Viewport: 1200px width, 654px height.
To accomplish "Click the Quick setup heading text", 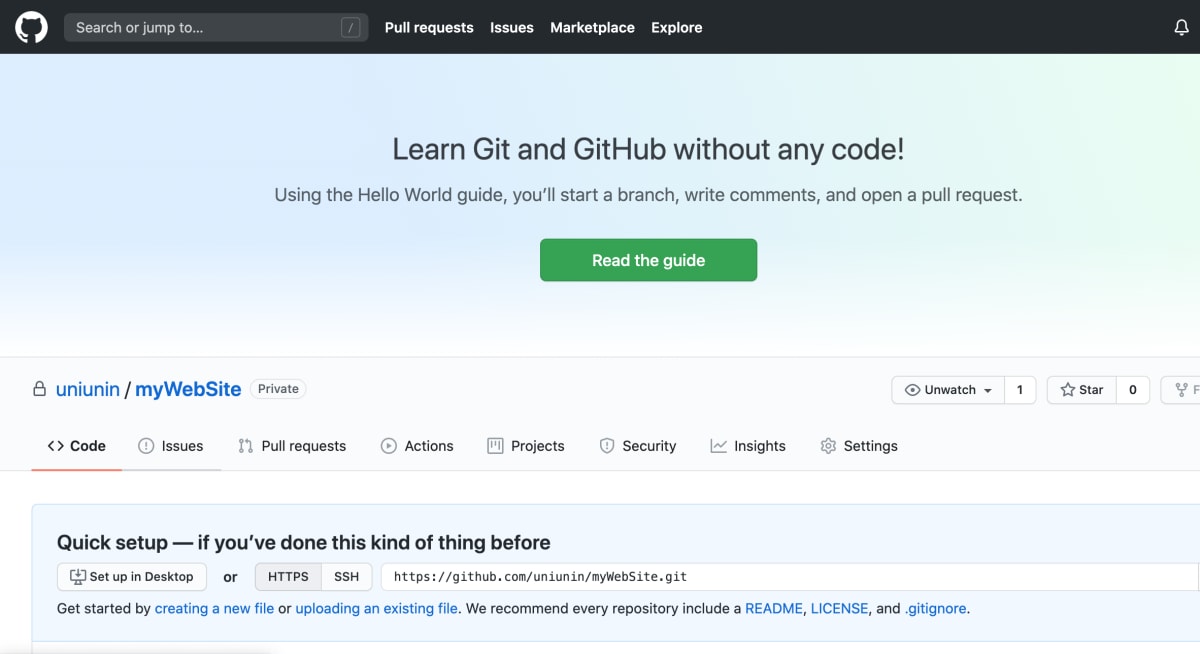I will pyautogui.click(x=304, y=543).
